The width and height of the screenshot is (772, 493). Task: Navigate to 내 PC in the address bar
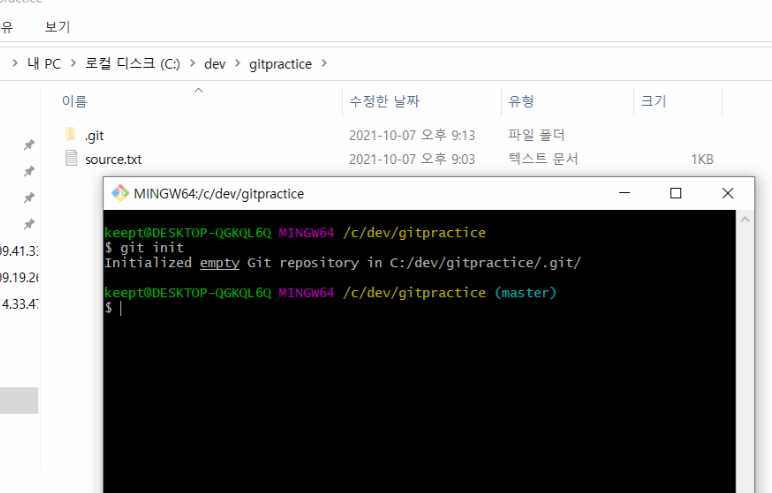pyautogui.click(x=44, y=64)
